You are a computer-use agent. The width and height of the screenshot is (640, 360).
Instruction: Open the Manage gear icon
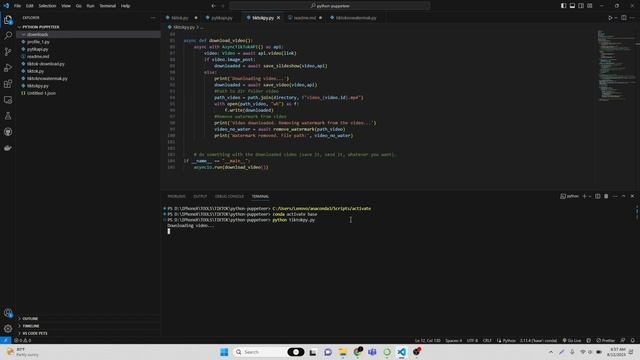tap(8, 329)
